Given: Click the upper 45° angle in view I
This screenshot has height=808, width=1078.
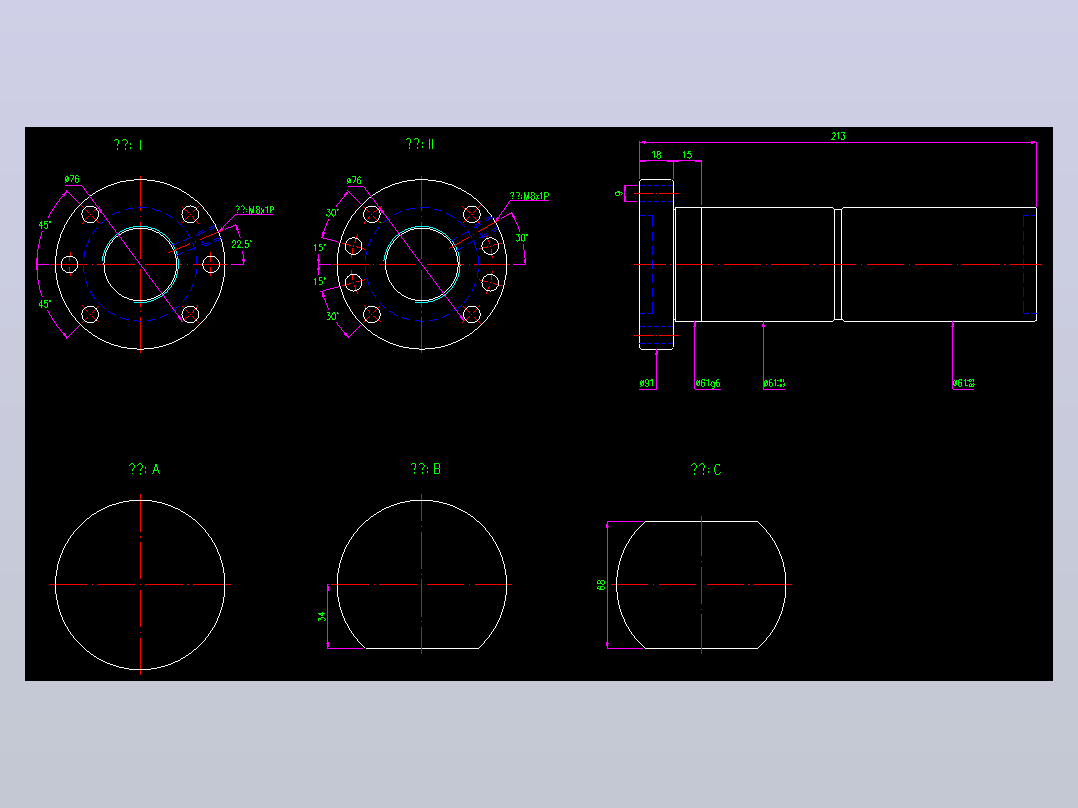Looking at the screenshot, I should pyautogui.click(x=45, y=225).
